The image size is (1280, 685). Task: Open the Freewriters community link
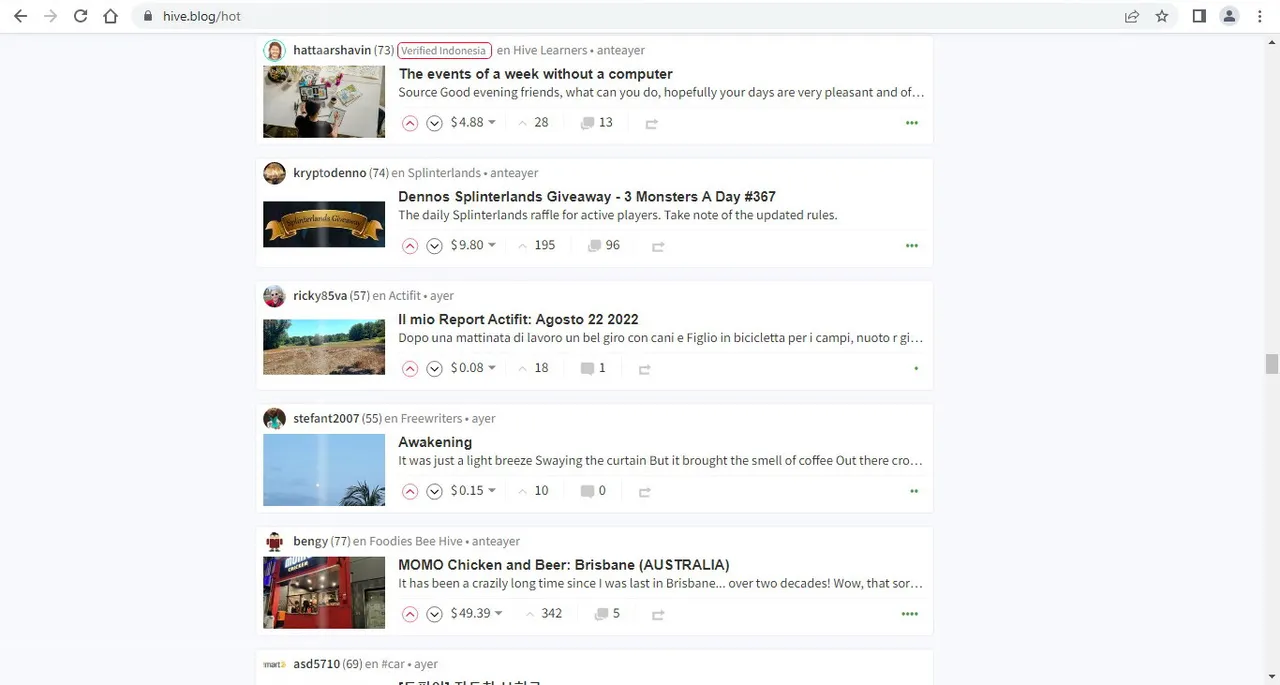pyautogui.click(x=432, y=418)
